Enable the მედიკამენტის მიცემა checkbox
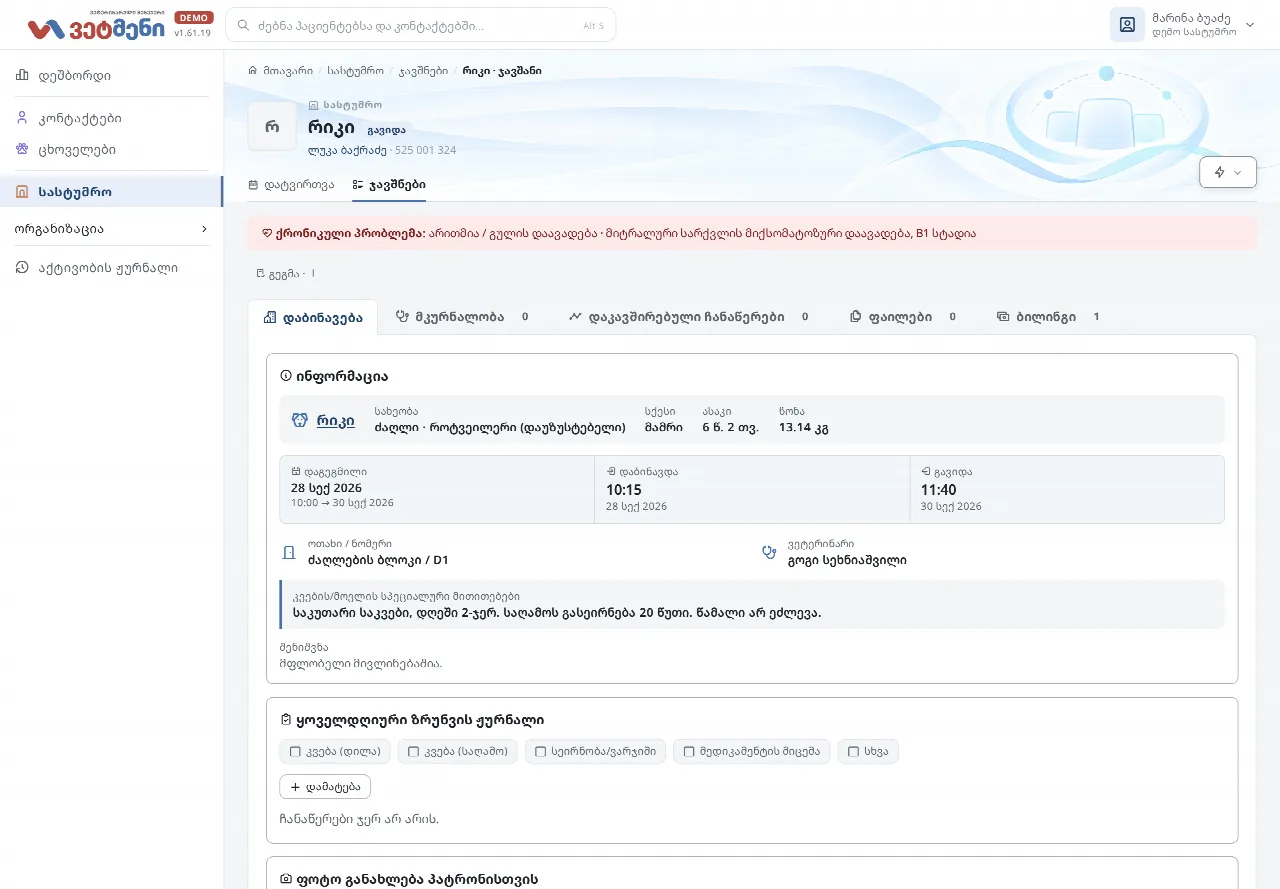 [689, 751]
